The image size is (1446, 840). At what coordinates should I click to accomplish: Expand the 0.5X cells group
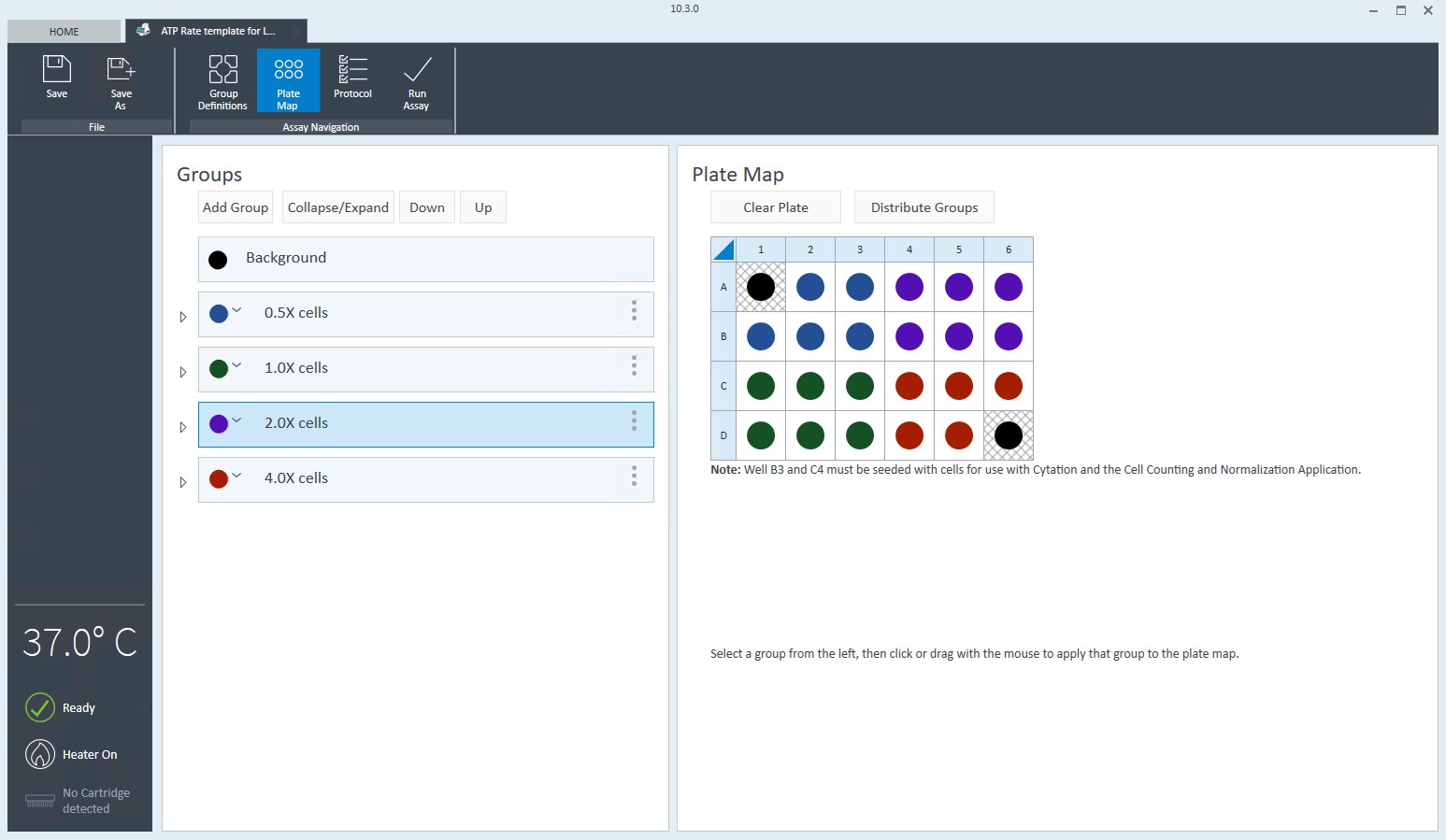(183, 317)
